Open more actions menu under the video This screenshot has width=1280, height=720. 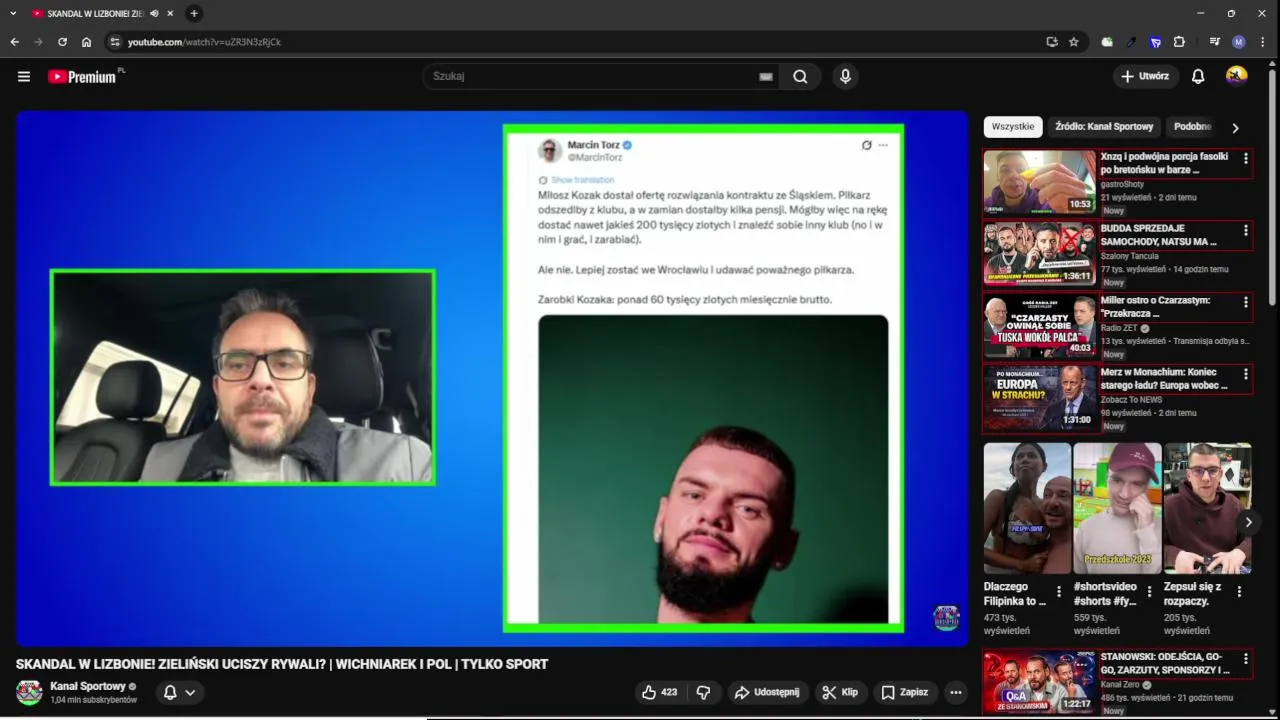point(955,692)
